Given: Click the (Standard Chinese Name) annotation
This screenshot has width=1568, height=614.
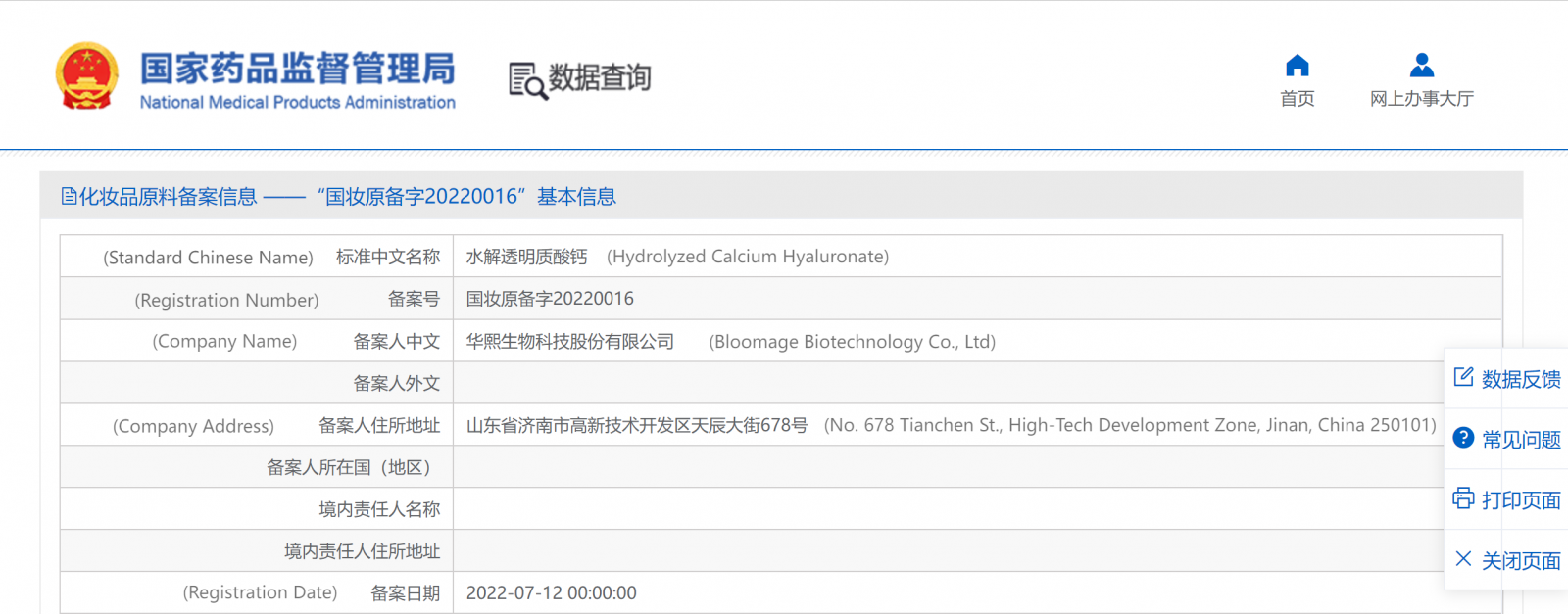Looking at the screenshot, I should coord(208,258).
